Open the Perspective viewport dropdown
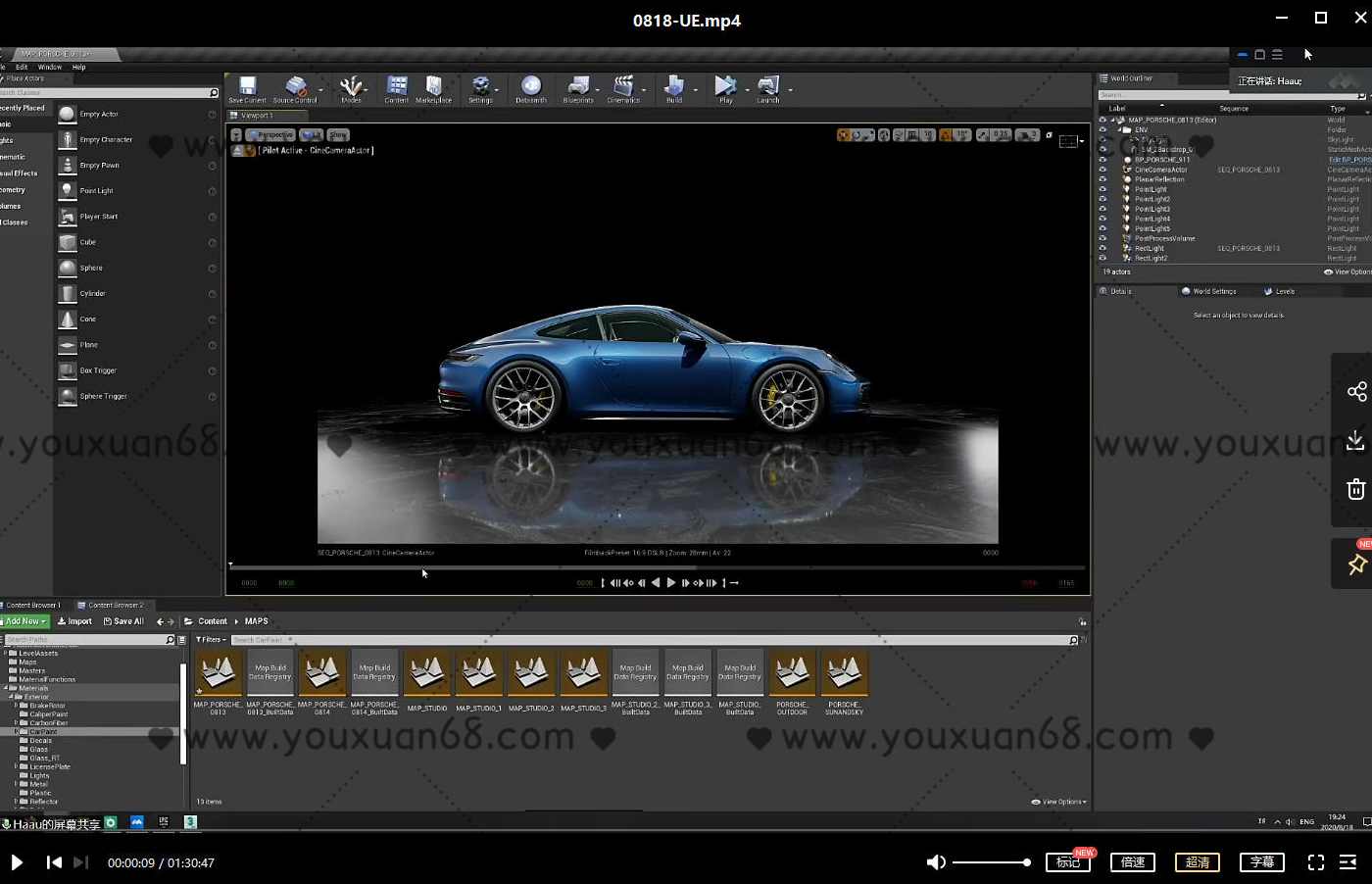This screenshot has height=884, width=1372. click(269, 134)
